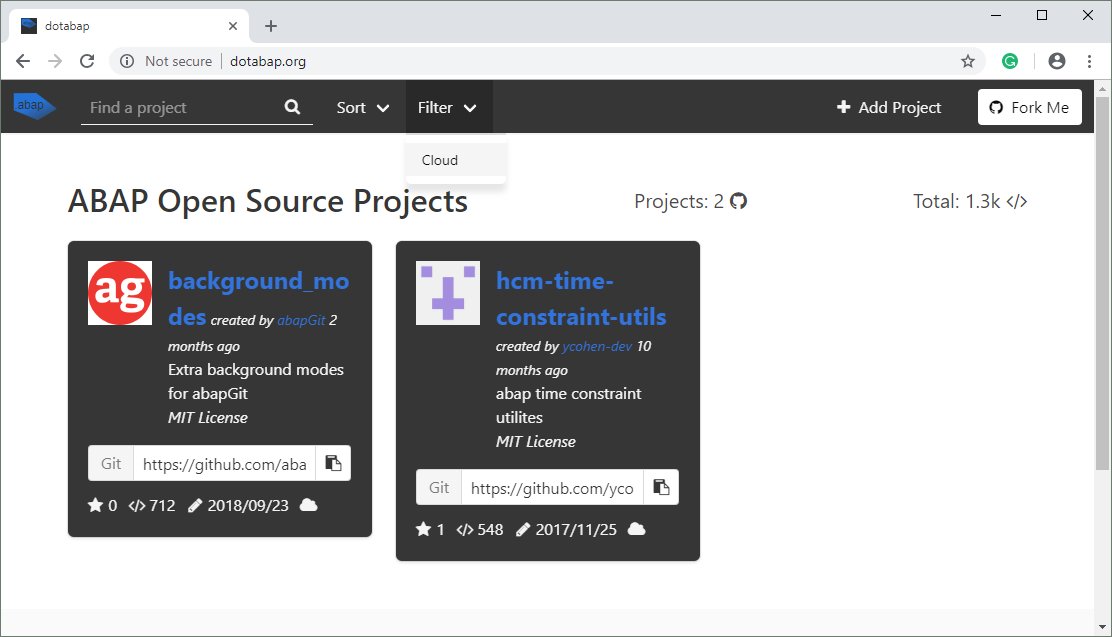Screen dimensions: 1112x637
Task: Click the 'Total: 1.3k' counter text
Action: click(957, 201)
